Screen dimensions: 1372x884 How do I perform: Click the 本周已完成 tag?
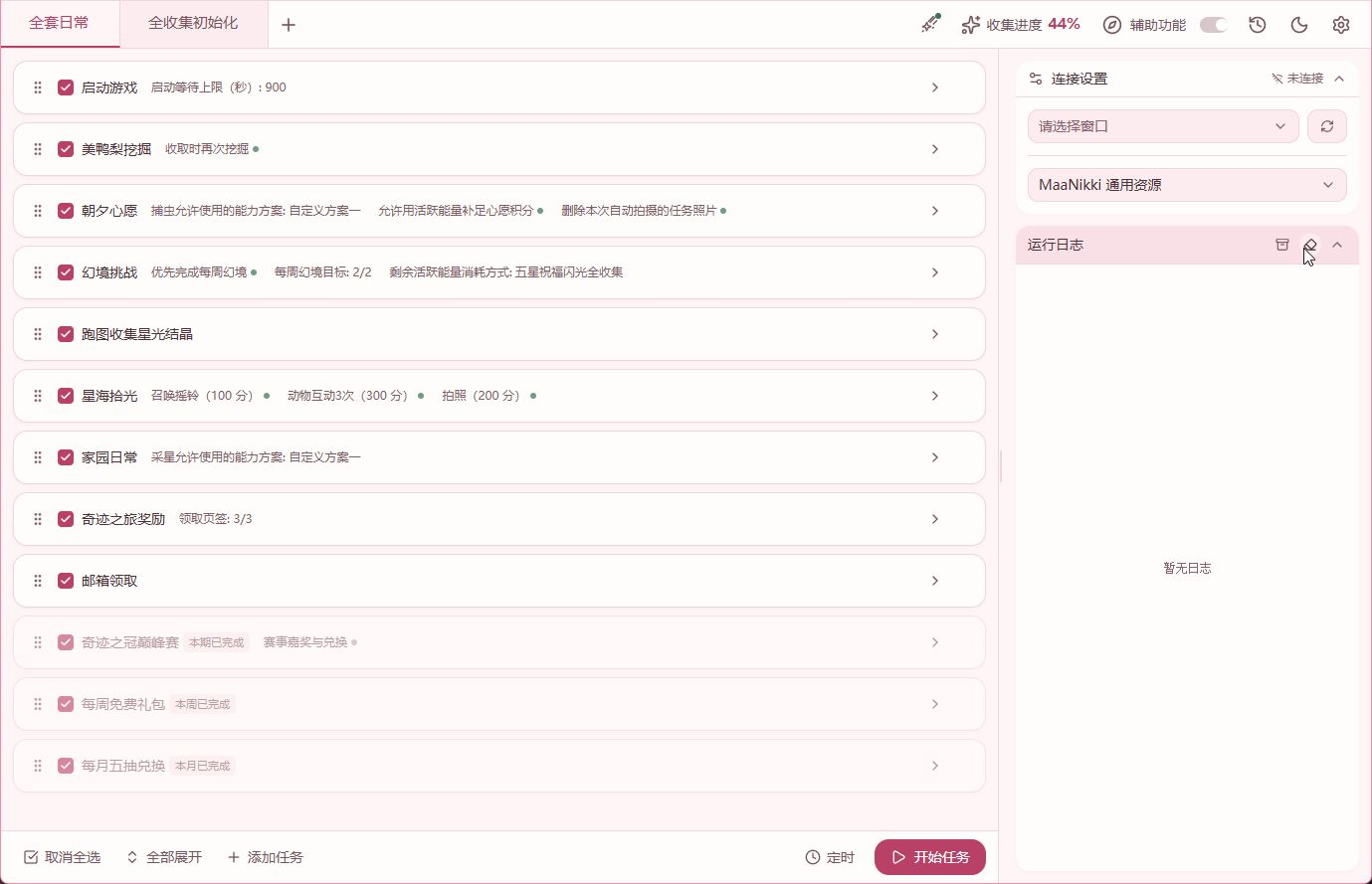(x=203, y=704)
